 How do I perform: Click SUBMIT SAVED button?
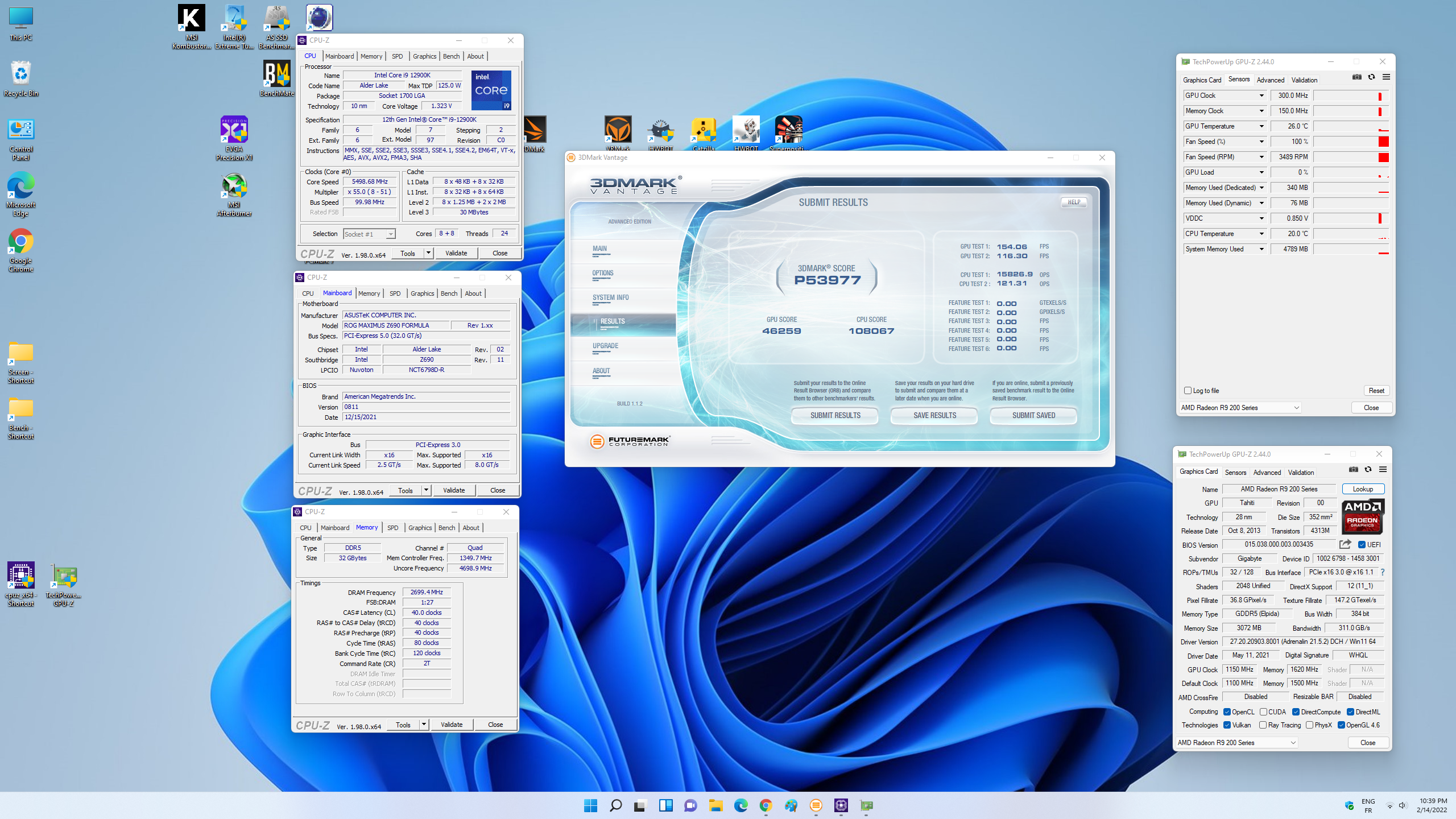(x=1033, y=416)
